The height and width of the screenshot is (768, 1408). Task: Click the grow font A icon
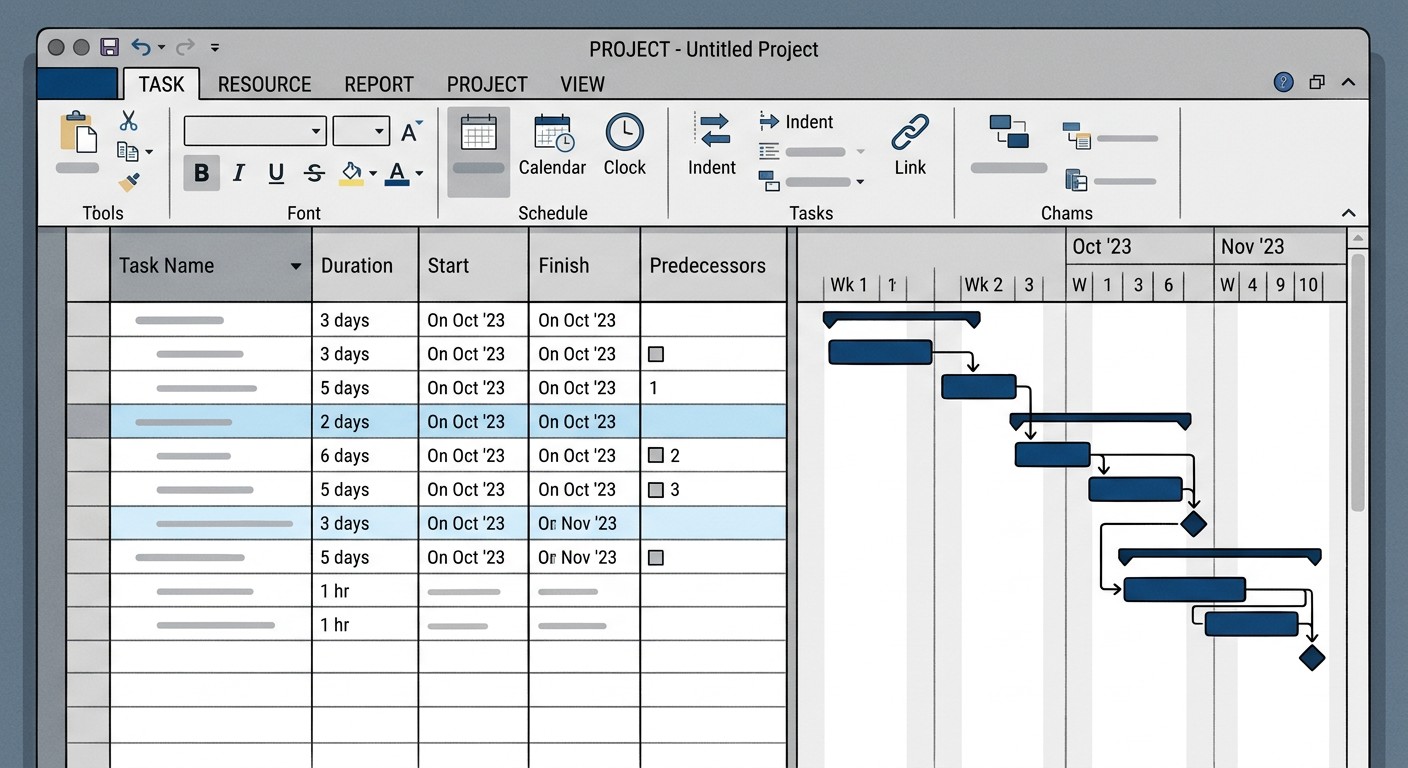(x=411, y=131)
